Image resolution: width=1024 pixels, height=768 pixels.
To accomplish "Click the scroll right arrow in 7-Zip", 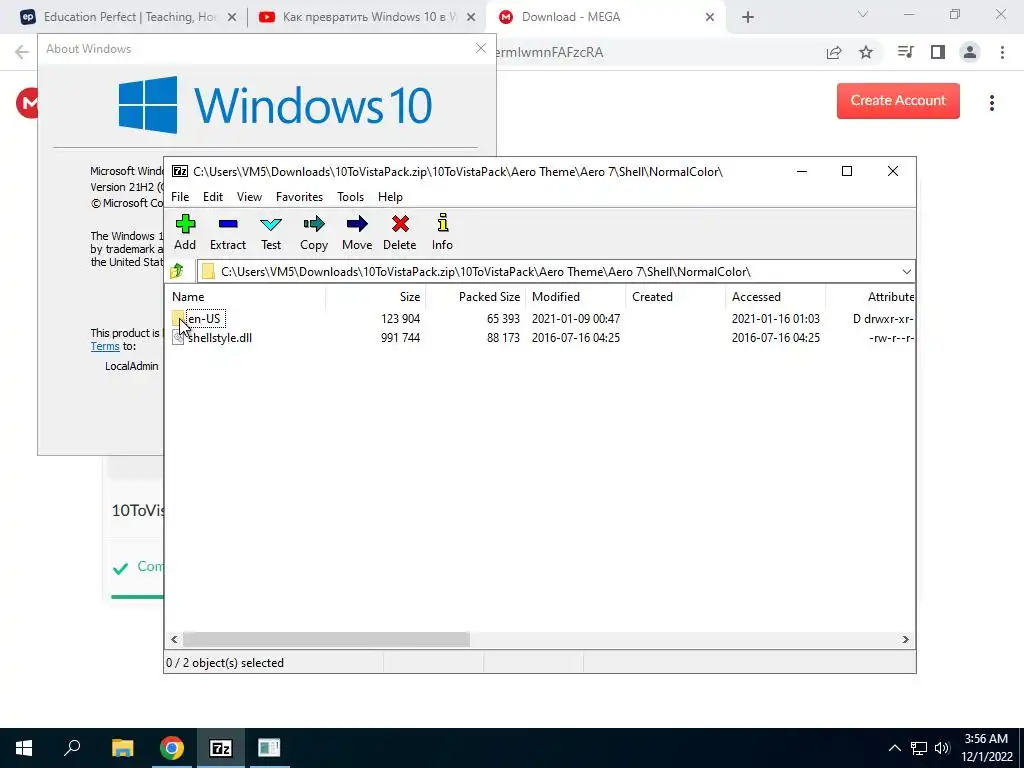I will [x=905, y=639].
